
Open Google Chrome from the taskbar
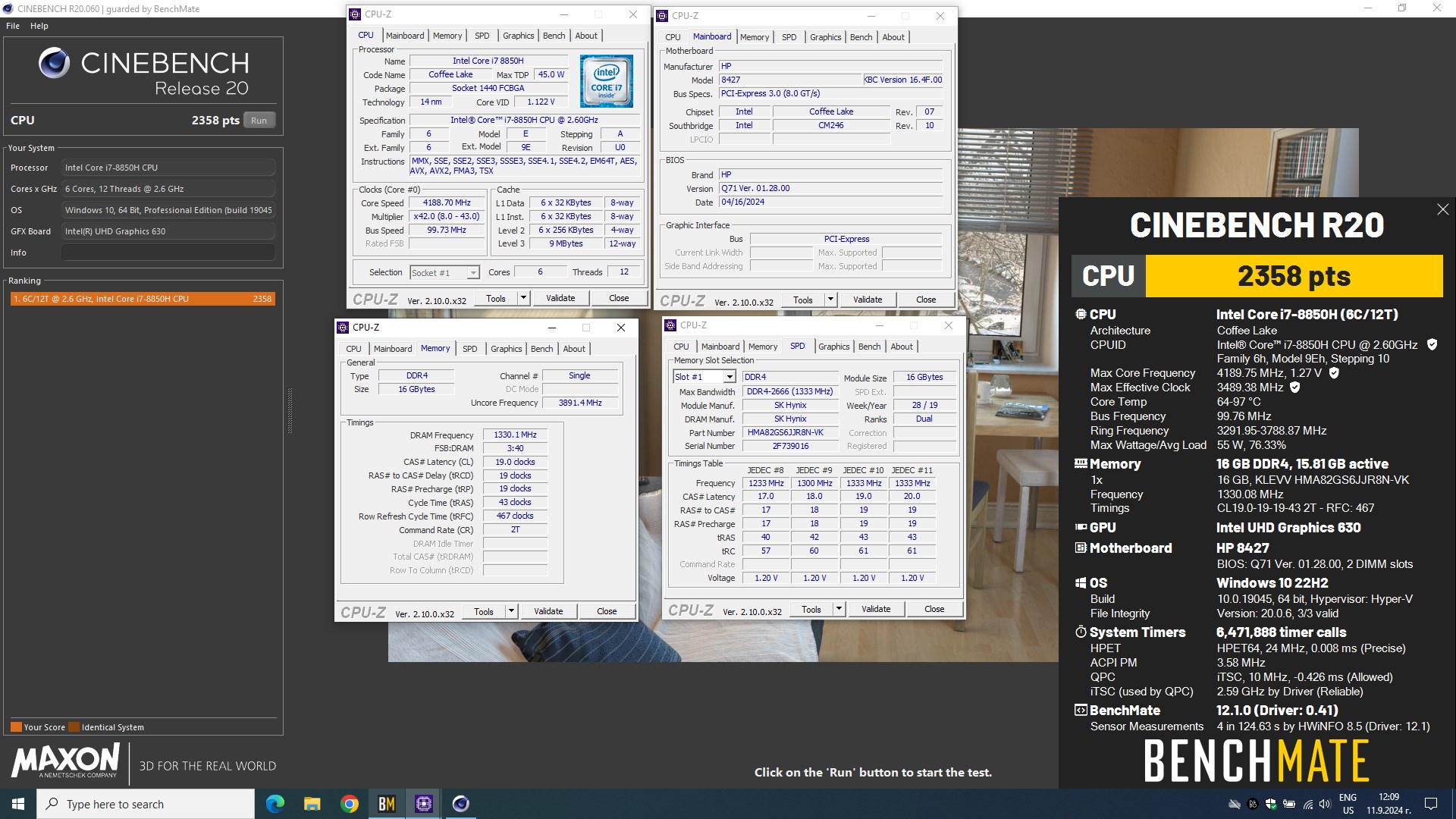(x=349, y=804)
